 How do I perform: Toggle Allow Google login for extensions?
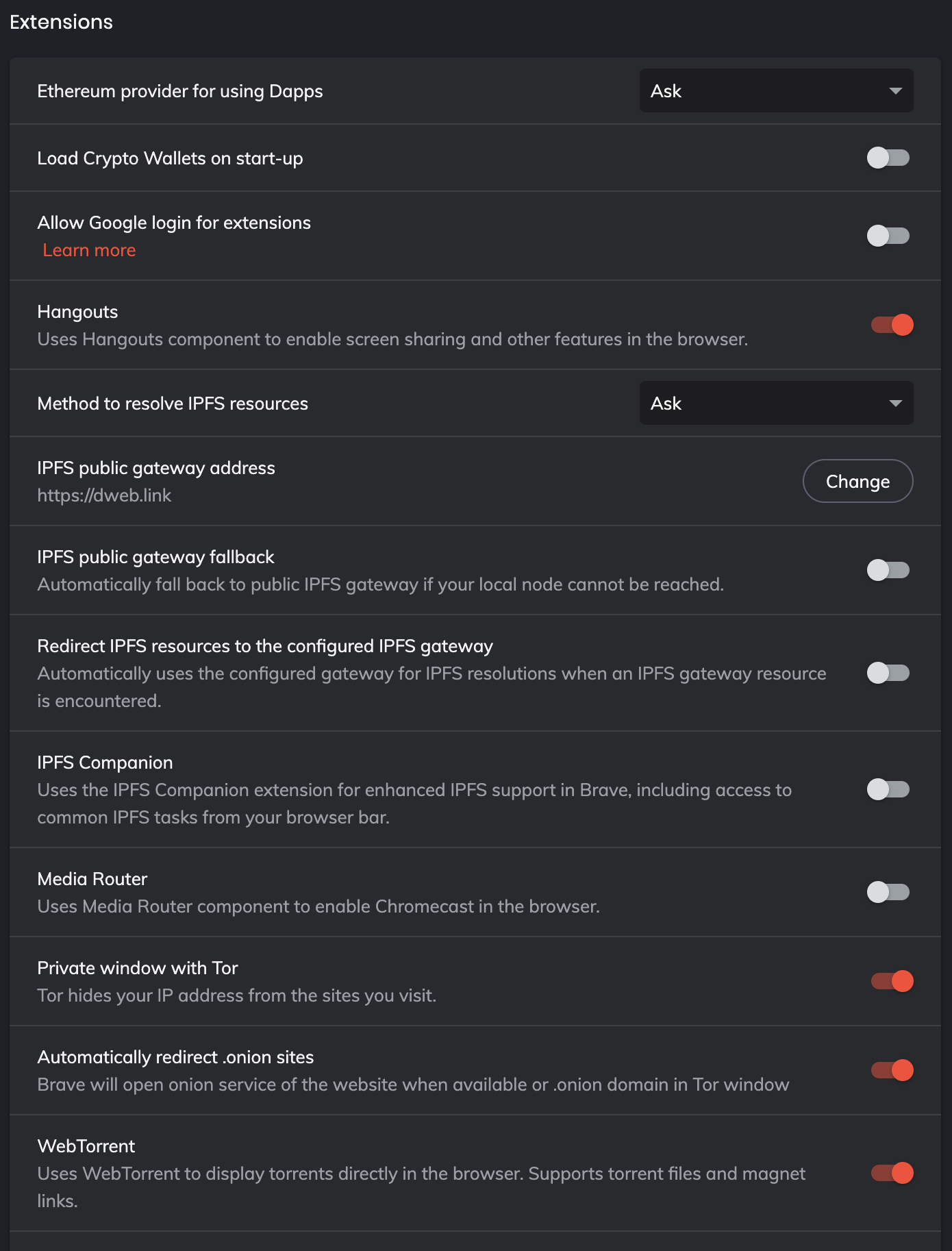(888, 236)
